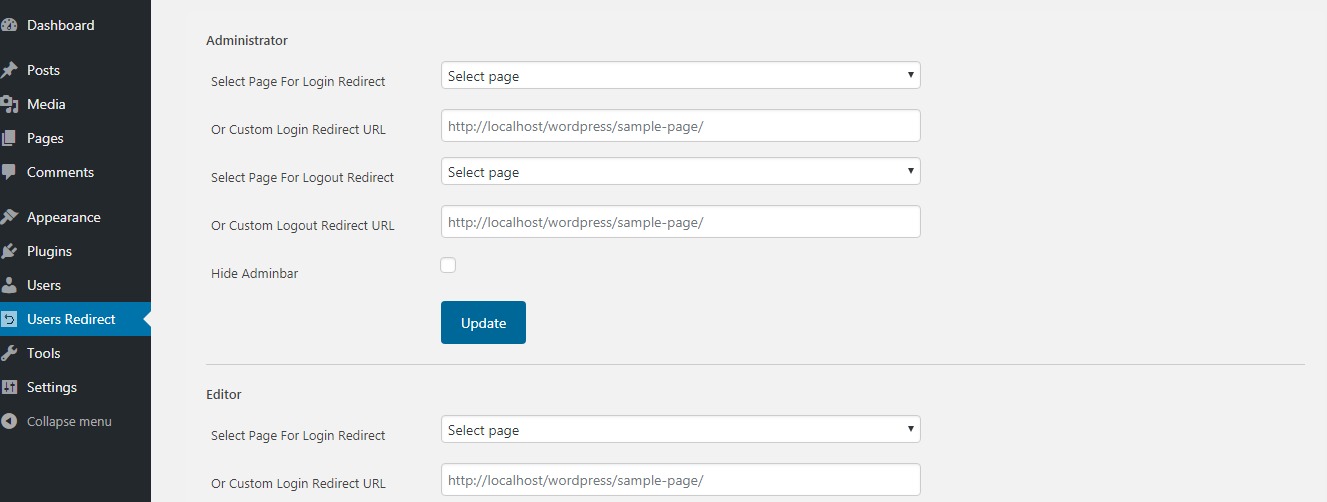Click the Comments speech bubble icon

pos(9,172)
